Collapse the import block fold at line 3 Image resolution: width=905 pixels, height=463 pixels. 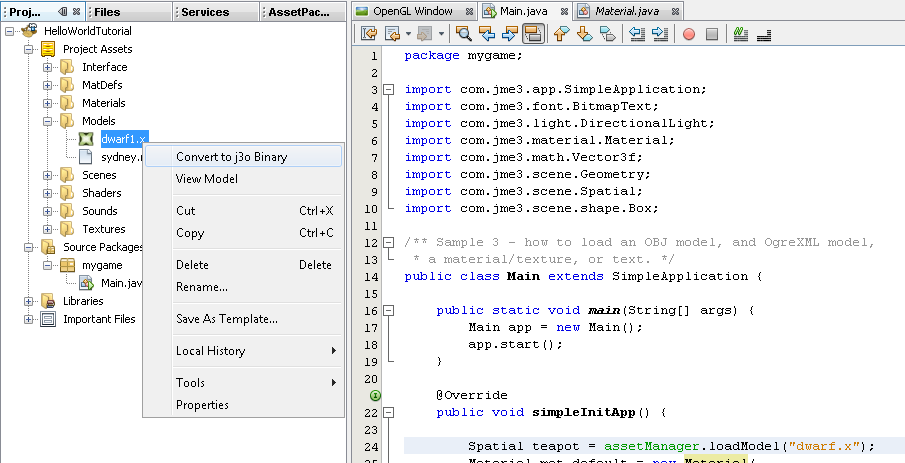coord(389,89)
